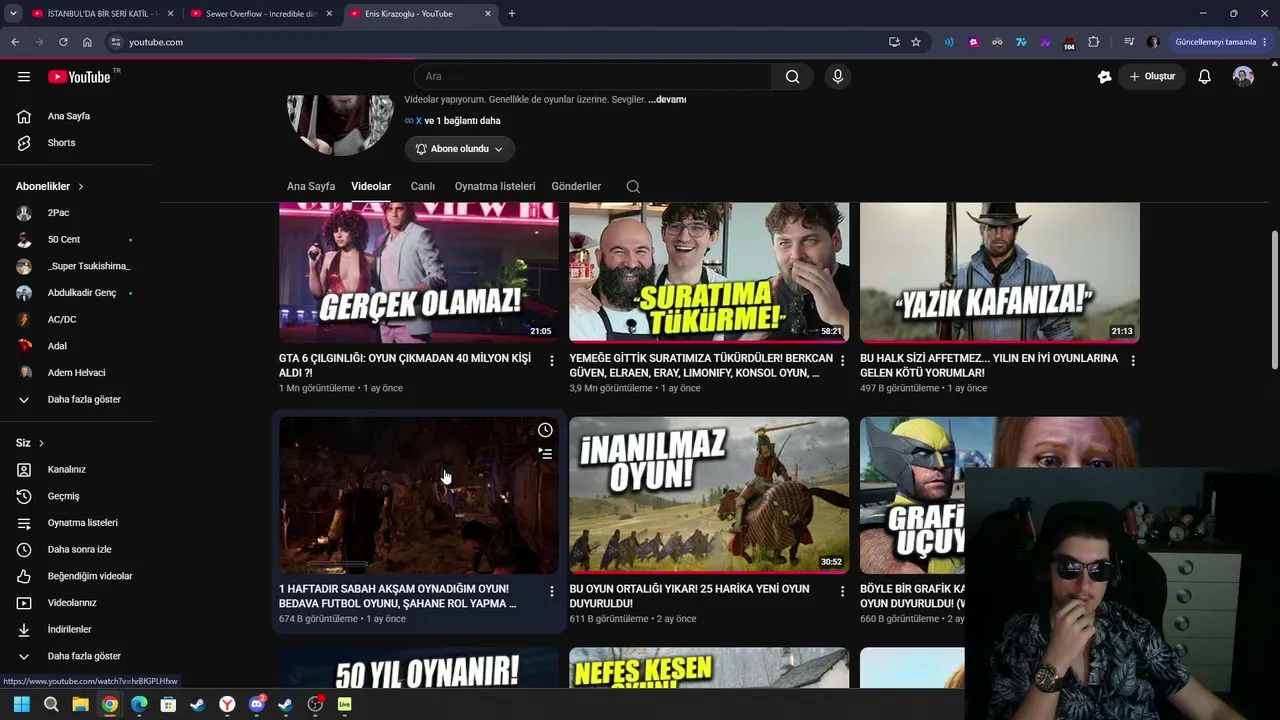The width and height of the screenshot is (1280, 720).
Task: Play the İNANILMAZ OYUN thumbnail video
Action: 709,496
